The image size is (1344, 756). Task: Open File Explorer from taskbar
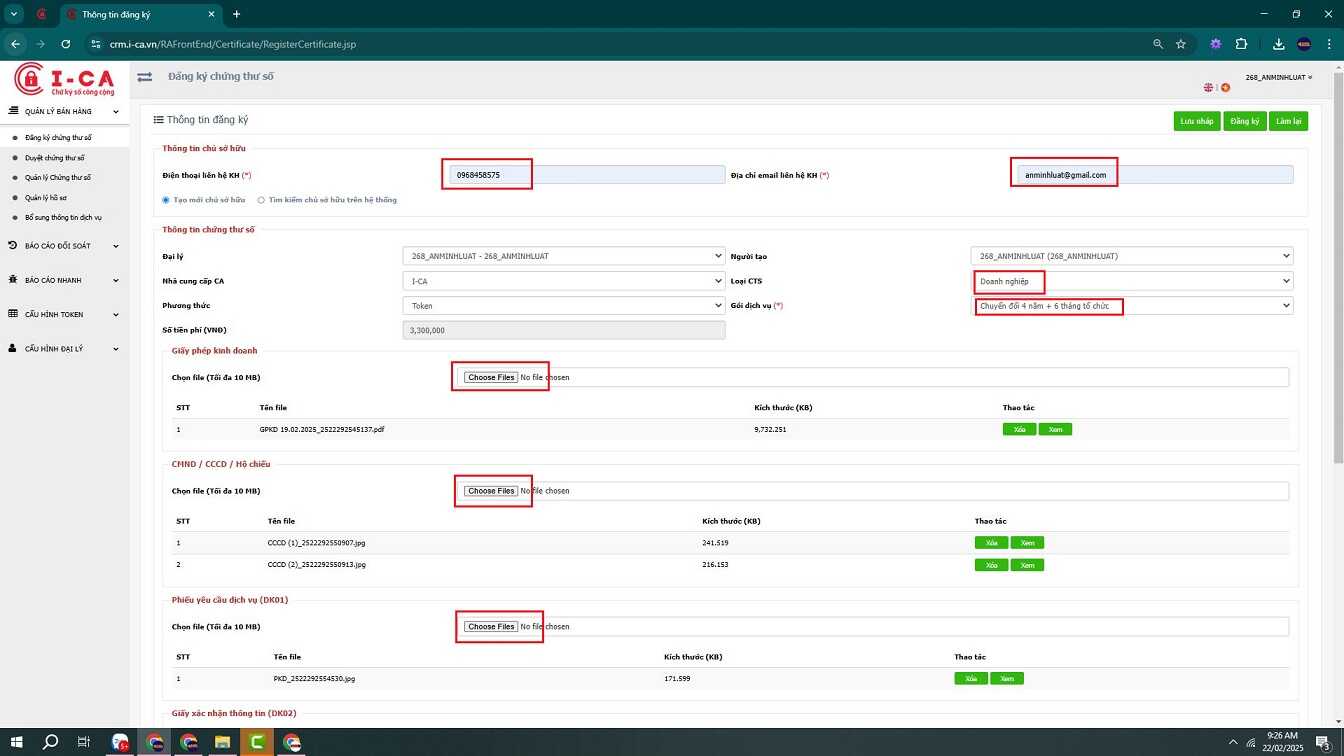point(223,742)
